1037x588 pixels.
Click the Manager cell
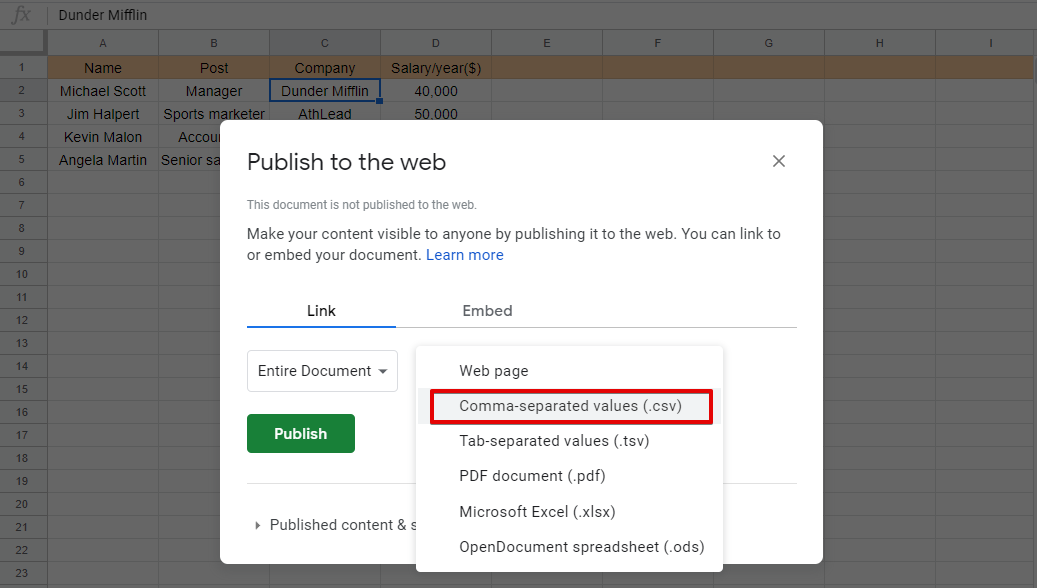(214, 91)
